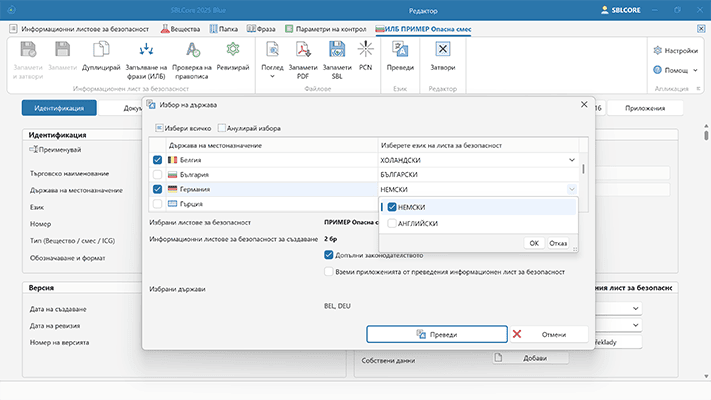Enable Вземи приложенията от преведения checkbox
Viewport: 711px width, 400px height.
[329, 272]
